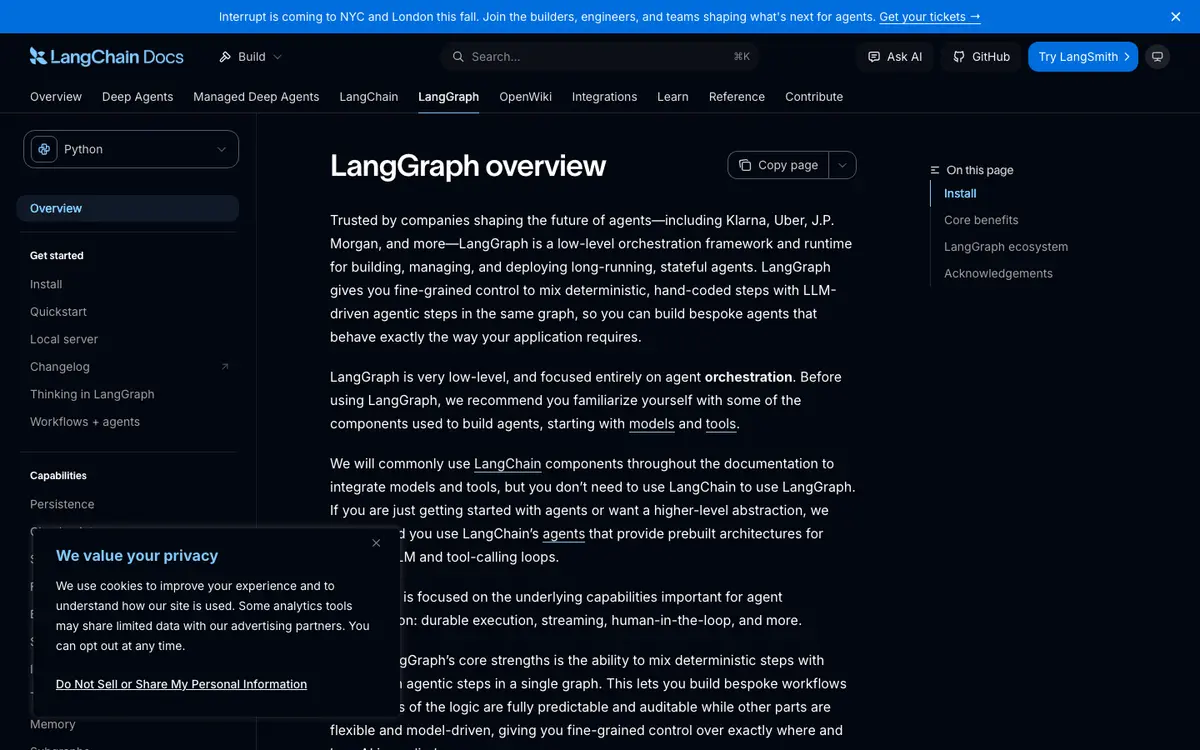Open the Memory sidebar page
The height and width of the screenshot is (750, 1200).
tap(53, 724)
